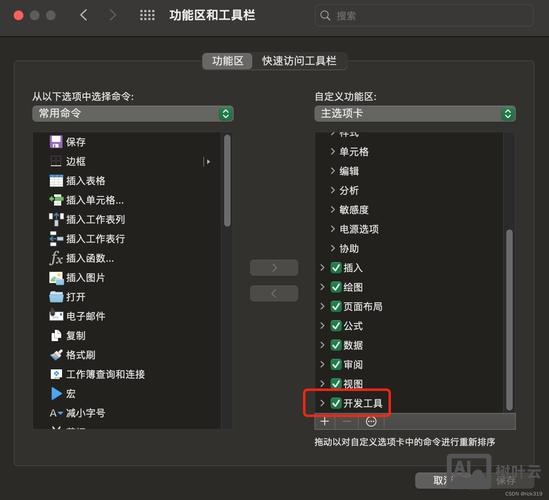Choose the Insert Picture (插入图片) icon
The height and width of the screenshot is (500, 549).
point(56,278)
